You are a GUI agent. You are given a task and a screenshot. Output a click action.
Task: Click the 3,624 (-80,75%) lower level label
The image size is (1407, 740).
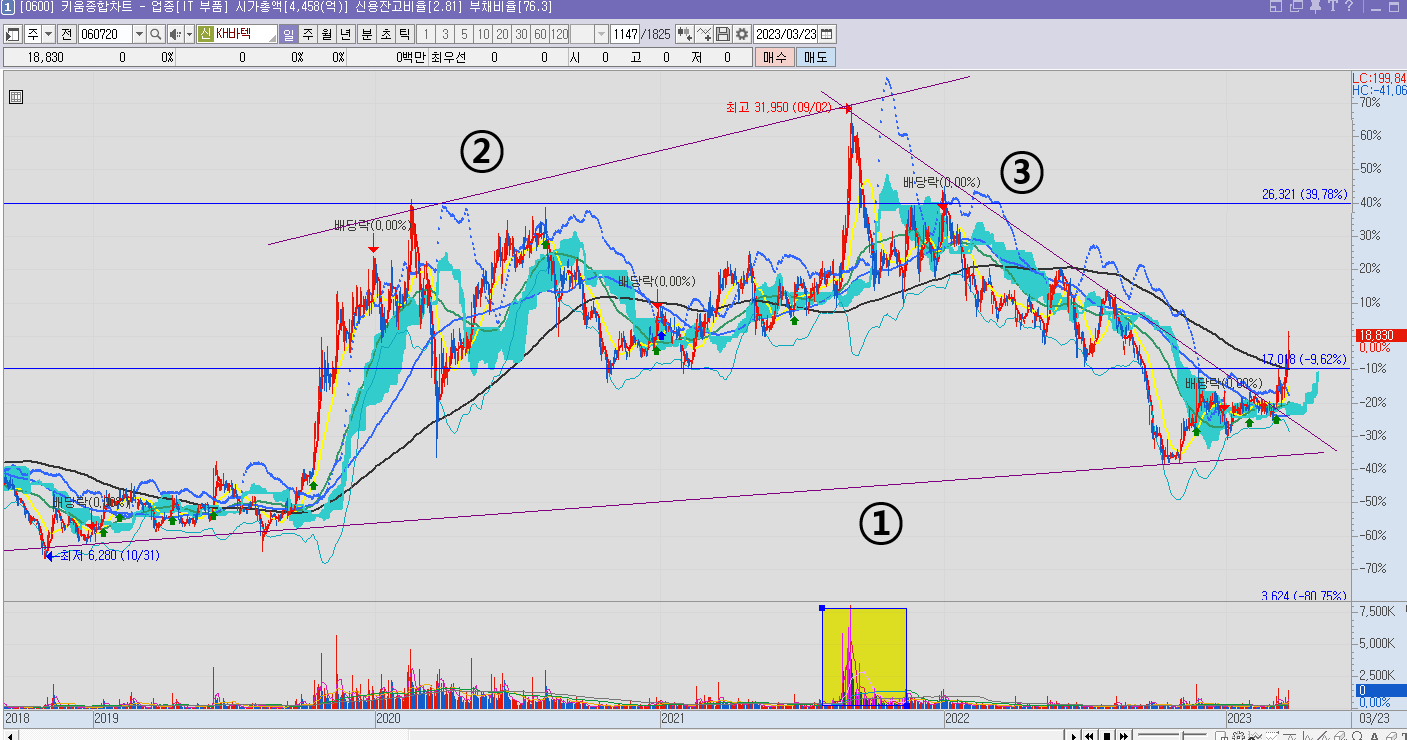(1305, 596)
